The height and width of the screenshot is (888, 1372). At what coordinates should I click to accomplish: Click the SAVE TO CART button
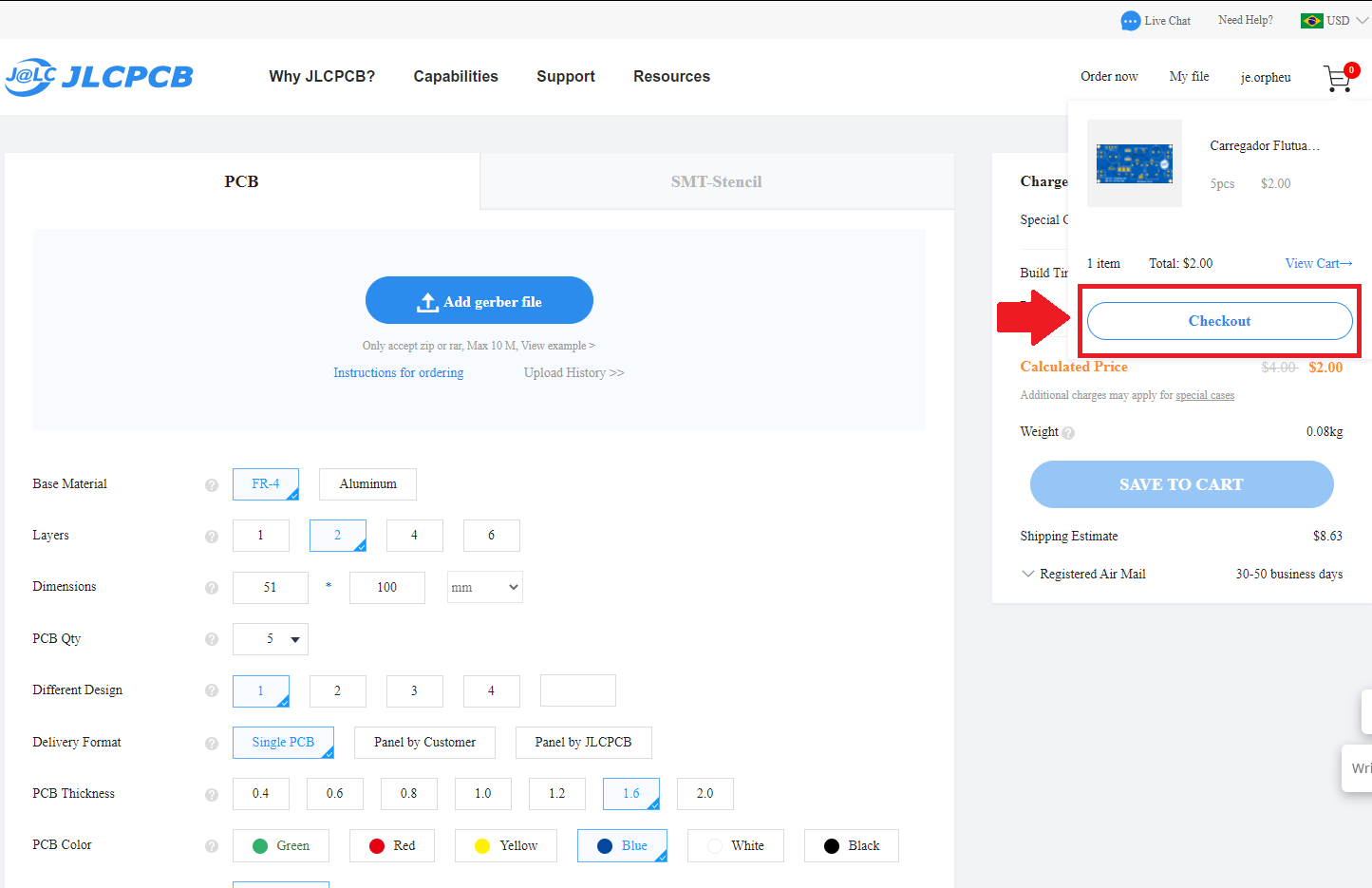click(x=1182, y=484)
